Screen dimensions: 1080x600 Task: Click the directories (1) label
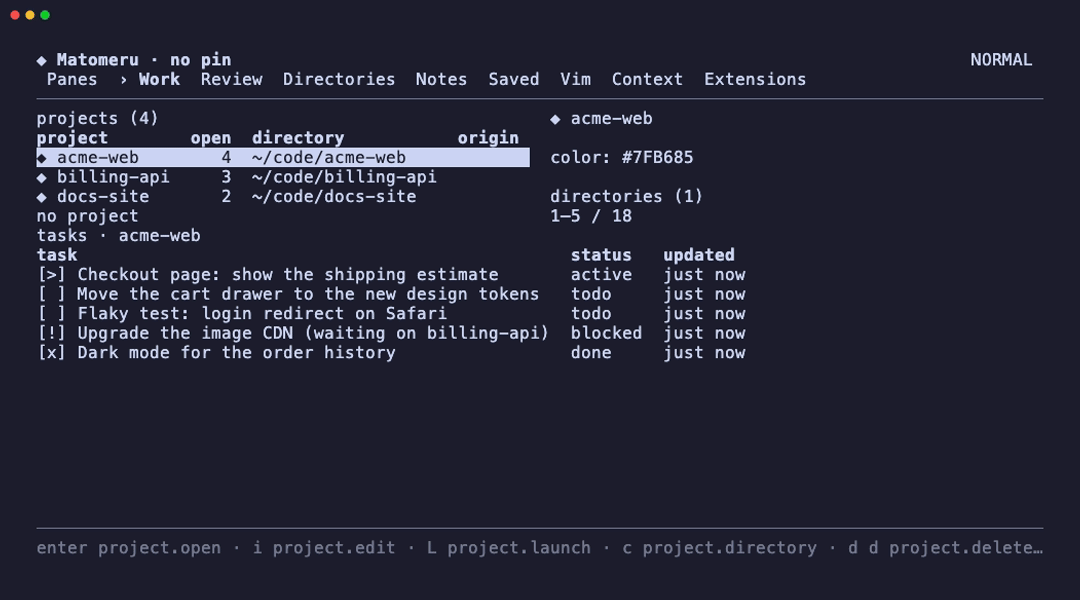click(x=627, y=196)
